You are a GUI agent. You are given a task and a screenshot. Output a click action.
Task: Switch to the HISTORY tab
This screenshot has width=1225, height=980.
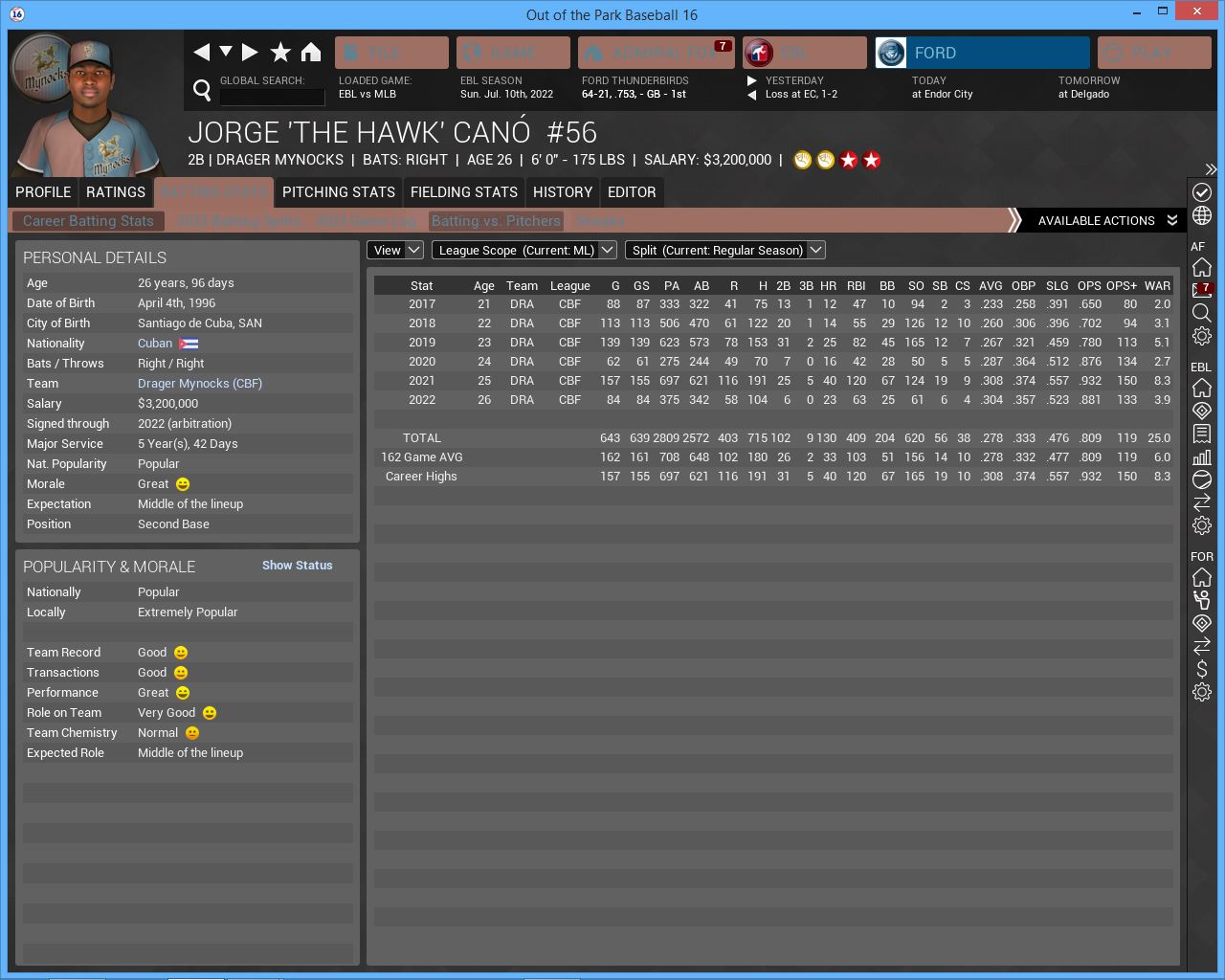click(563, 192)
